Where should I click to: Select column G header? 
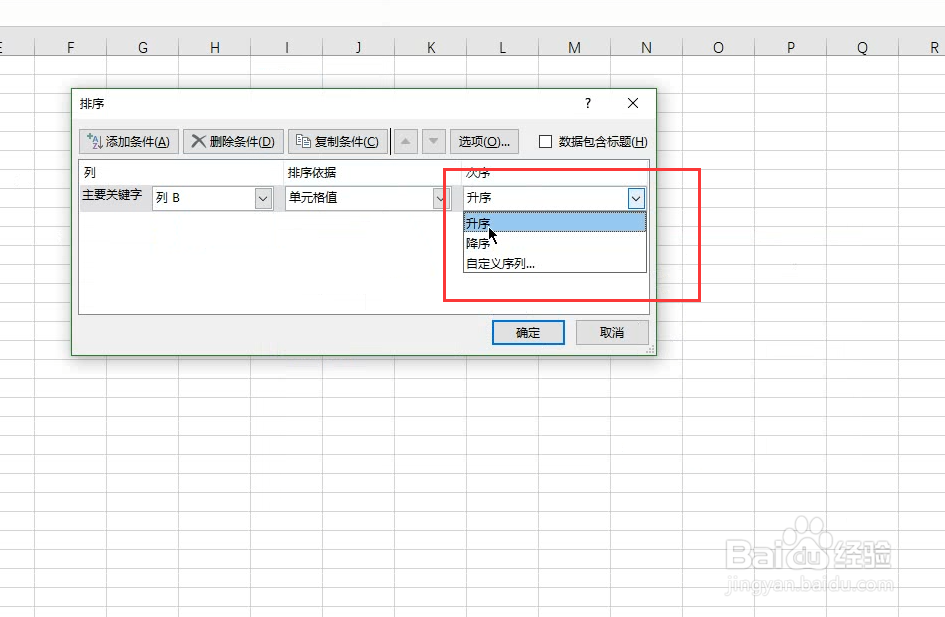click(x=143, y=48)
